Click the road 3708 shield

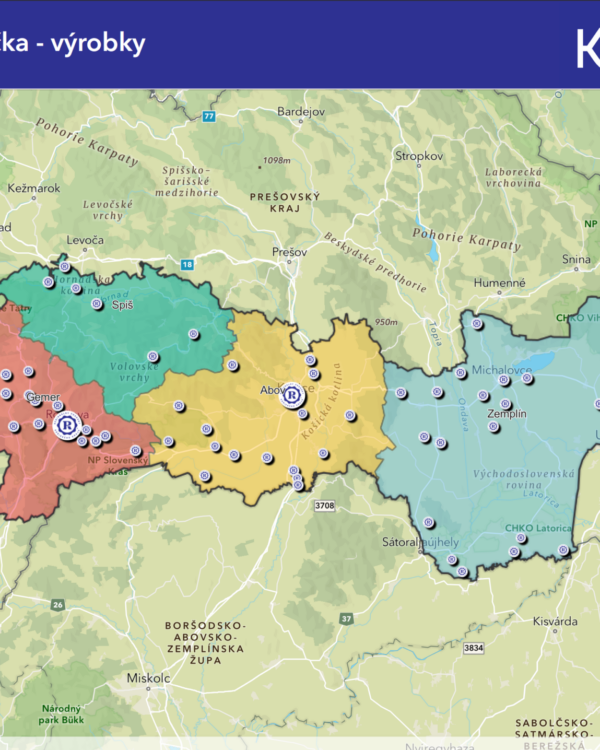point(324,506)
